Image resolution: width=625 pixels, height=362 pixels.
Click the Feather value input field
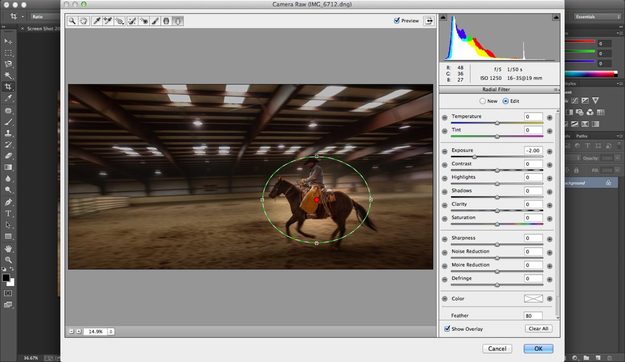533,315
